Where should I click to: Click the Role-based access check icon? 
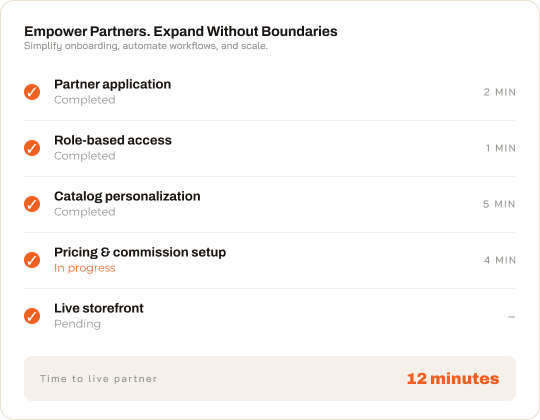[32, 148]
